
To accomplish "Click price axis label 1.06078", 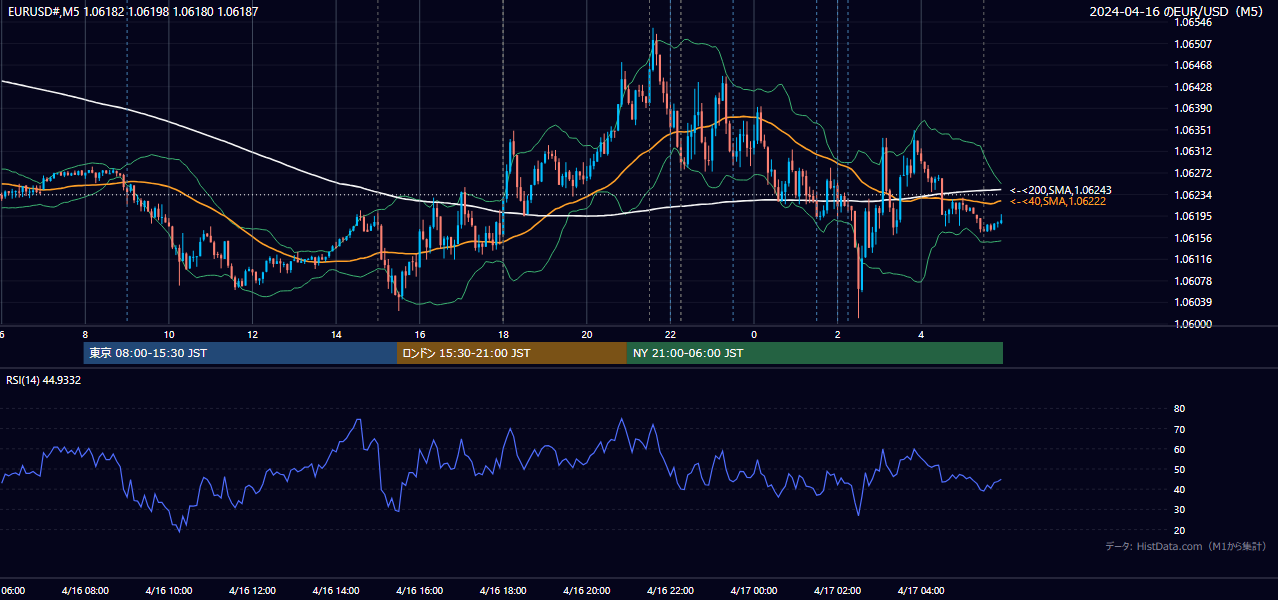I will pos(1194,281).
